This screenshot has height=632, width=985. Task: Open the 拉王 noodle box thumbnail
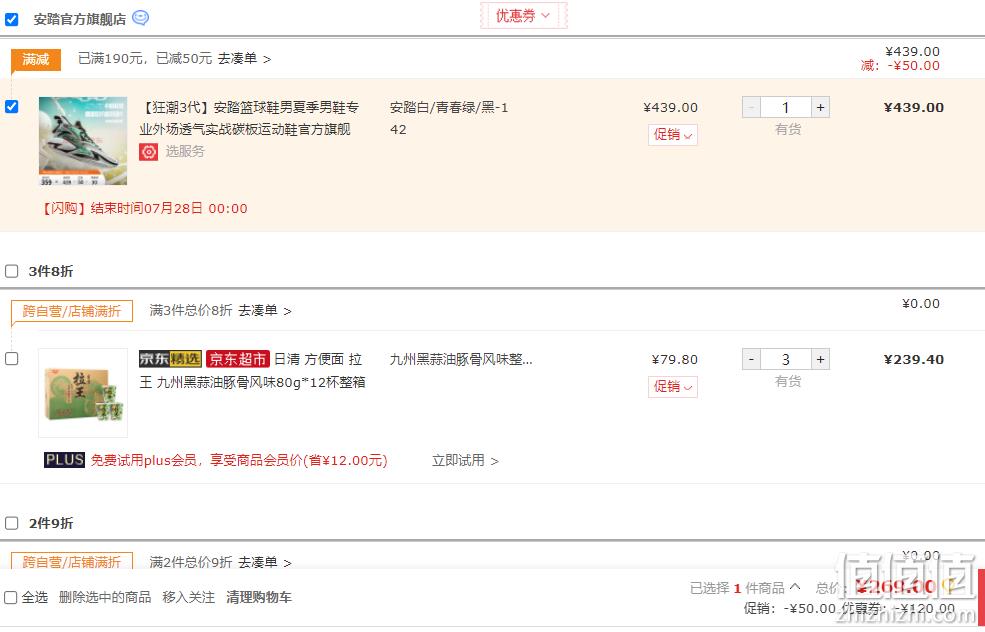click(x=83, y=393)
